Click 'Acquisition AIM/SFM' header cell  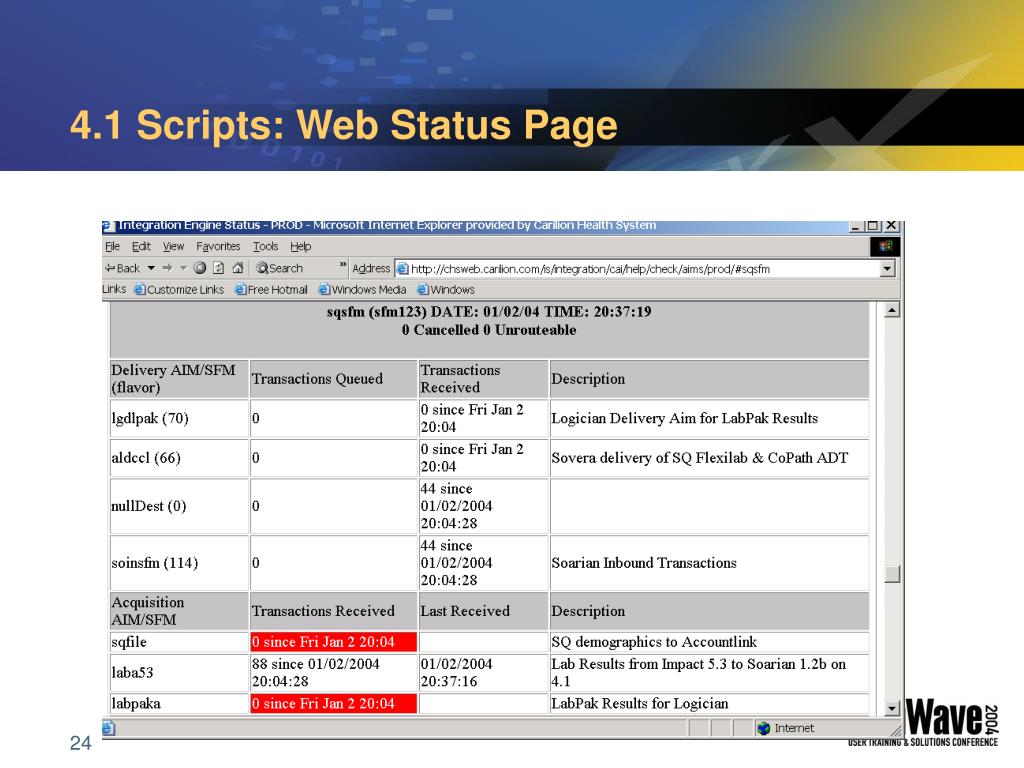click(x=179, y=611)
